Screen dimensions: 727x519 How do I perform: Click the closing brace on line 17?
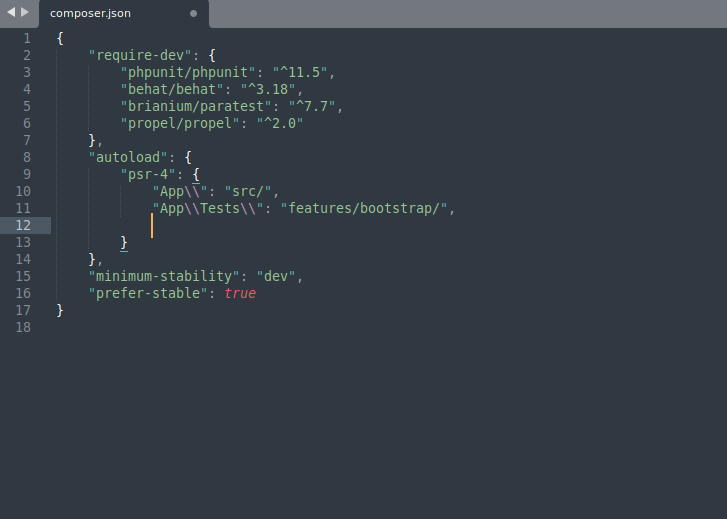click(x=60, y=310)
